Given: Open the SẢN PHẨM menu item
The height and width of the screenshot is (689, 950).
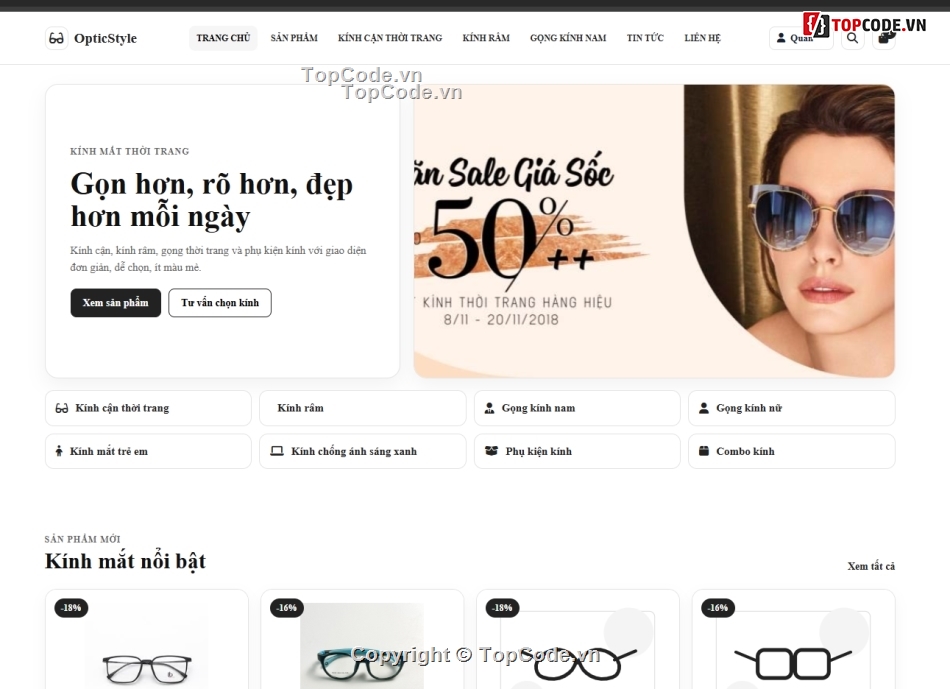Looking at the screenshot, I should 294,38.
